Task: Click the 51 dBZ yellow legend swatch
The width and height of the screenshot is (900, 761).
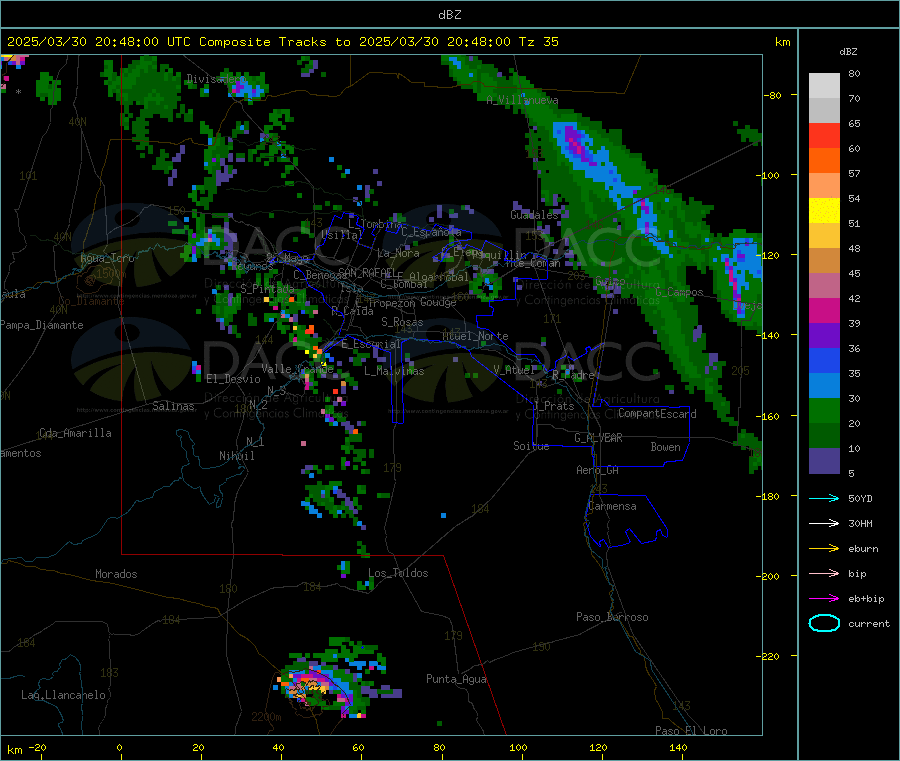Action: (824, 211)
